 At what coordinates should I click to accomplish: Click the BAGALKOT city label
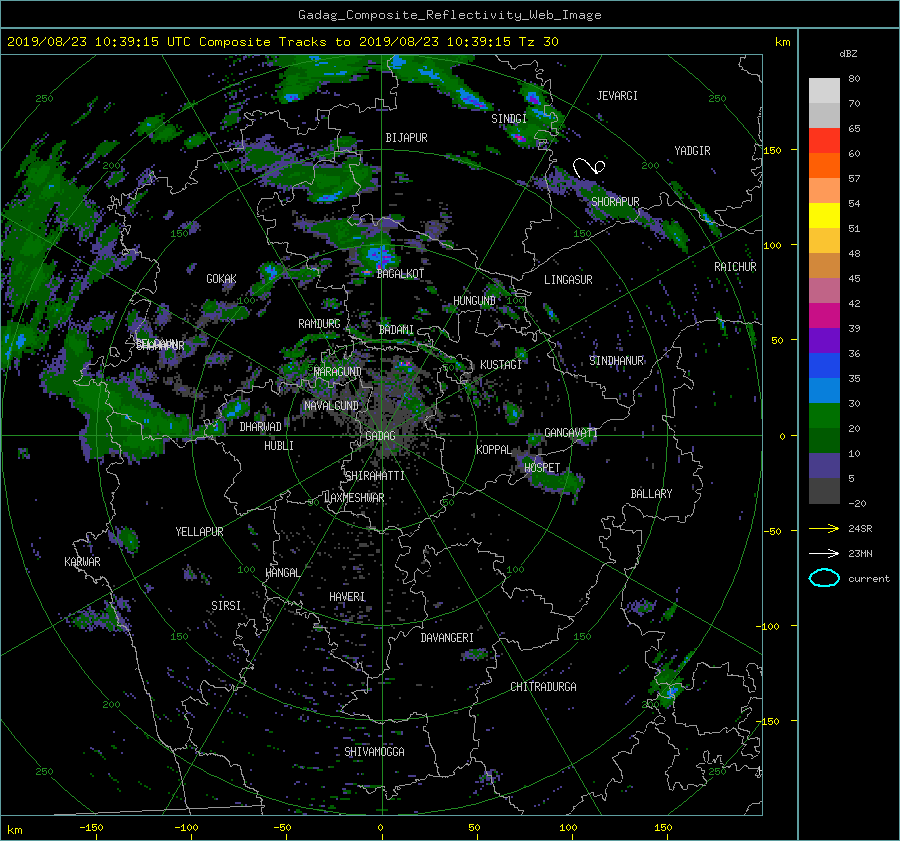(400, 274)
